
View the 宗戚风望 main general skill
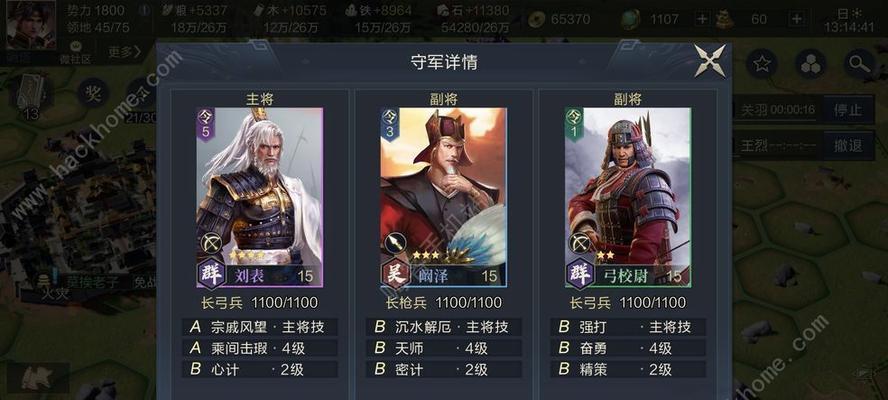(260, 327)
